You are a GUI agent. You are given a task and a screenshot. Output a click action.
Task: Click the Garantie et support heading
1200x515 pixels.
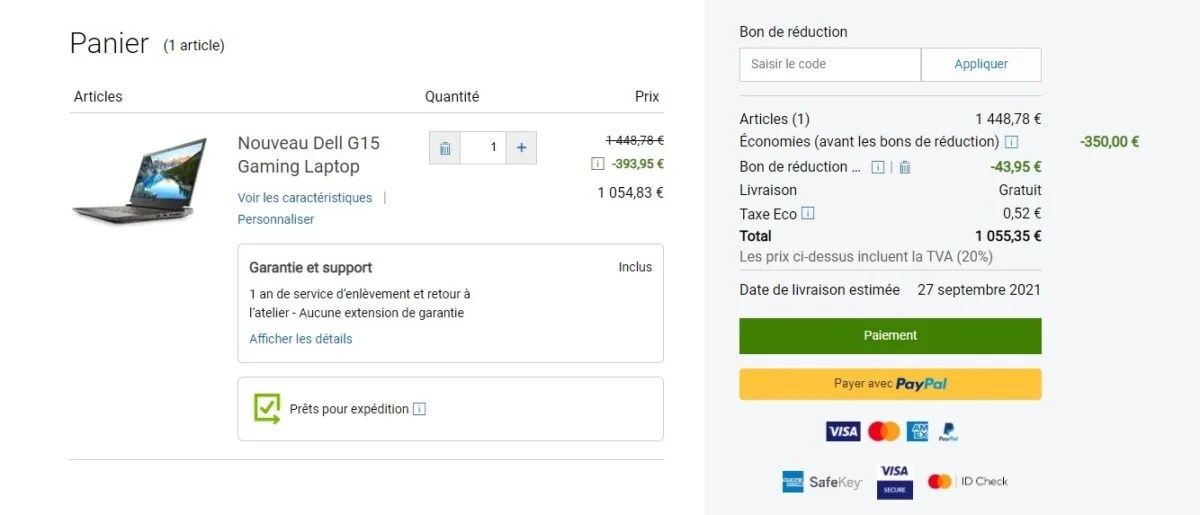click(x=311, y=268)
